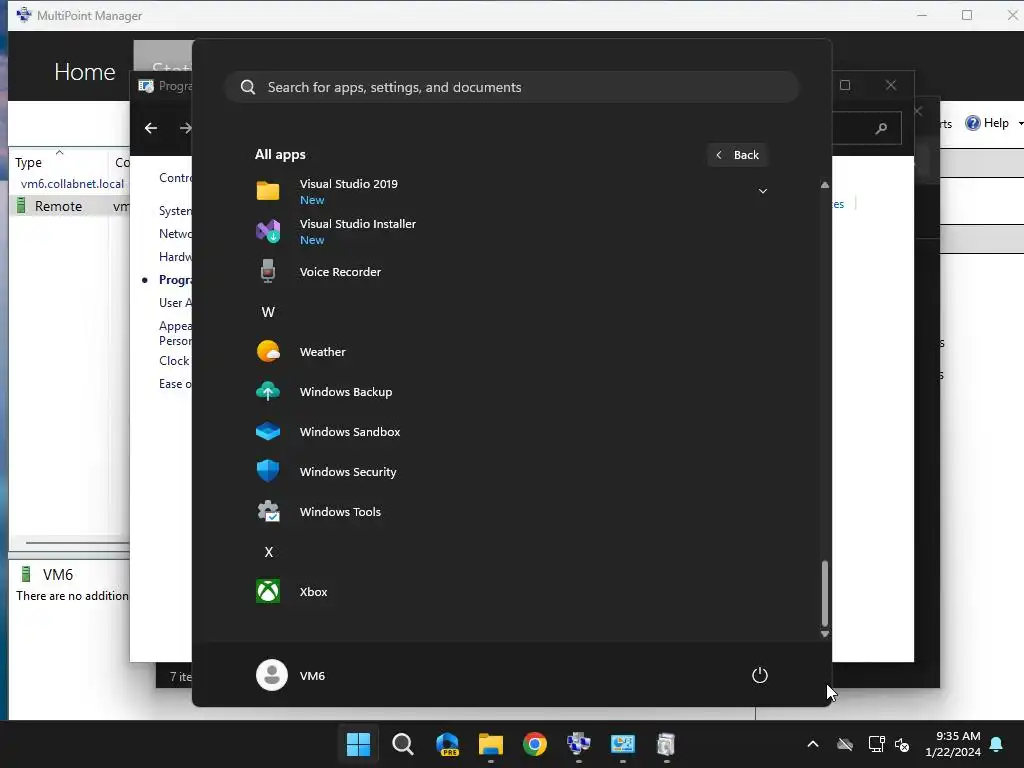Click the network display tray icon

click(876, 744)
